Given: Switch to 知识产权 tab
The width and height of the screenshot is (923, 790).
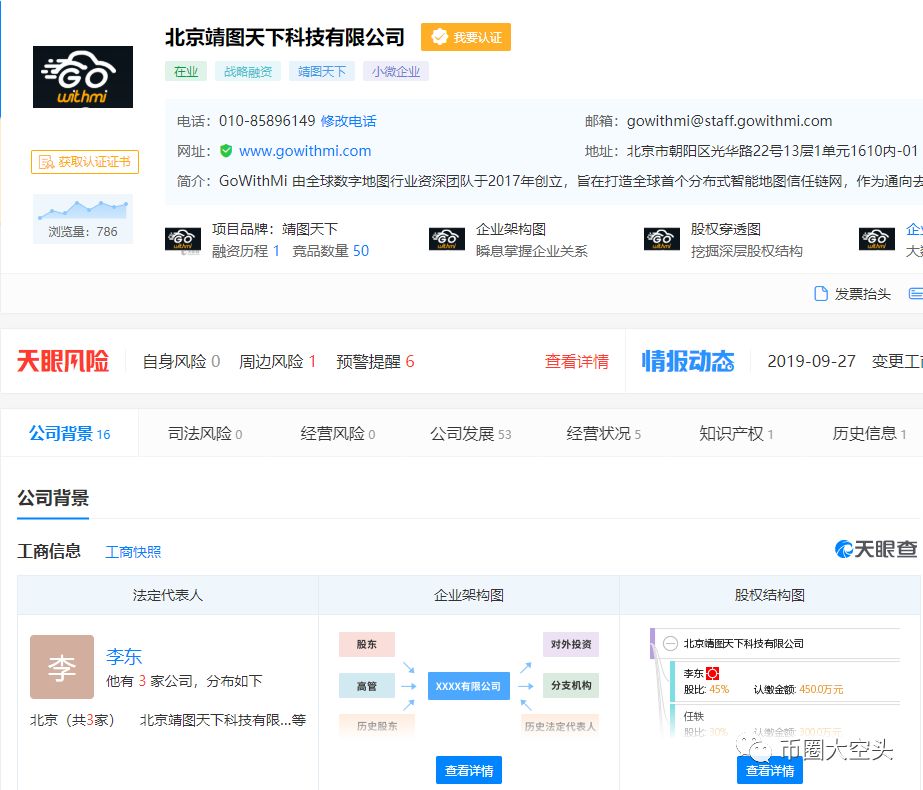Looking at the screenshot, I should coord(736,434).
